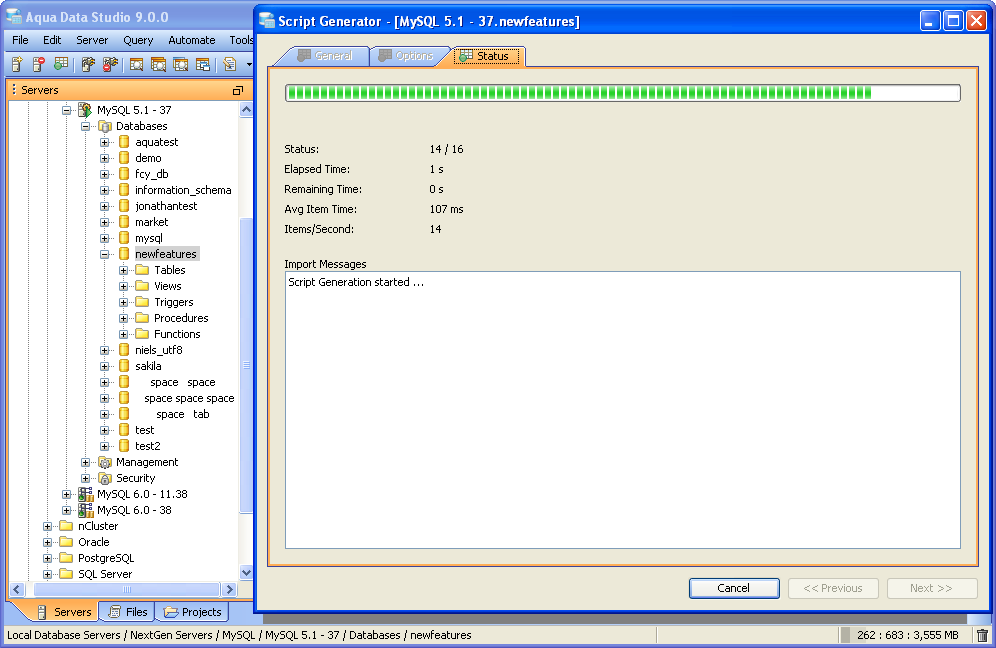Click the green script generation progress bar
The height and width of the screenshot is (648, 996).
[x=622, y=93]
